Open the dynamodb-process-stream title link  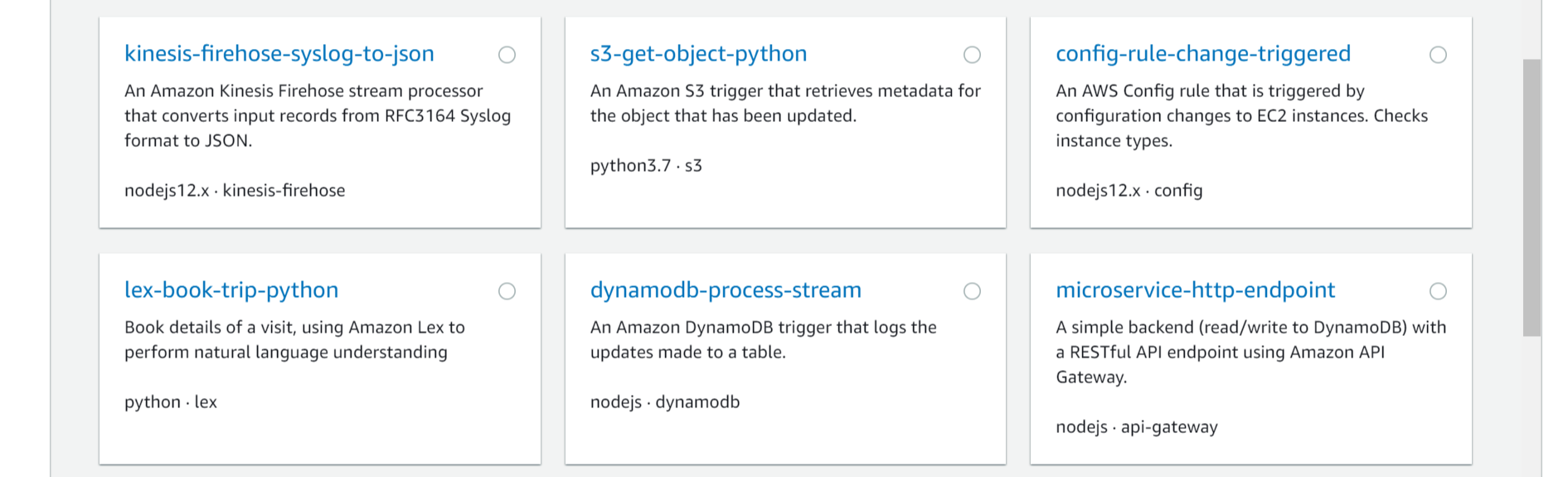[726, 290]
